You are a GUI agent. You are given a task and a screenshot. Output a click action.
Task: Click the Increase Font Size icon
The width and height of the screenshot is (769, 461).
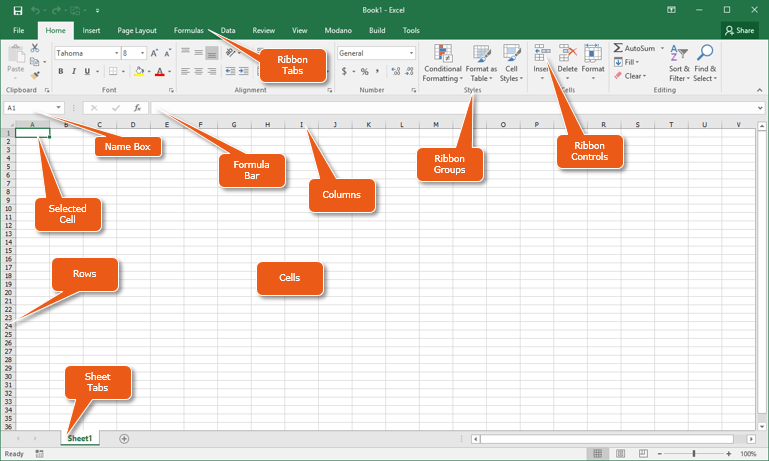[x=154, y=53]
